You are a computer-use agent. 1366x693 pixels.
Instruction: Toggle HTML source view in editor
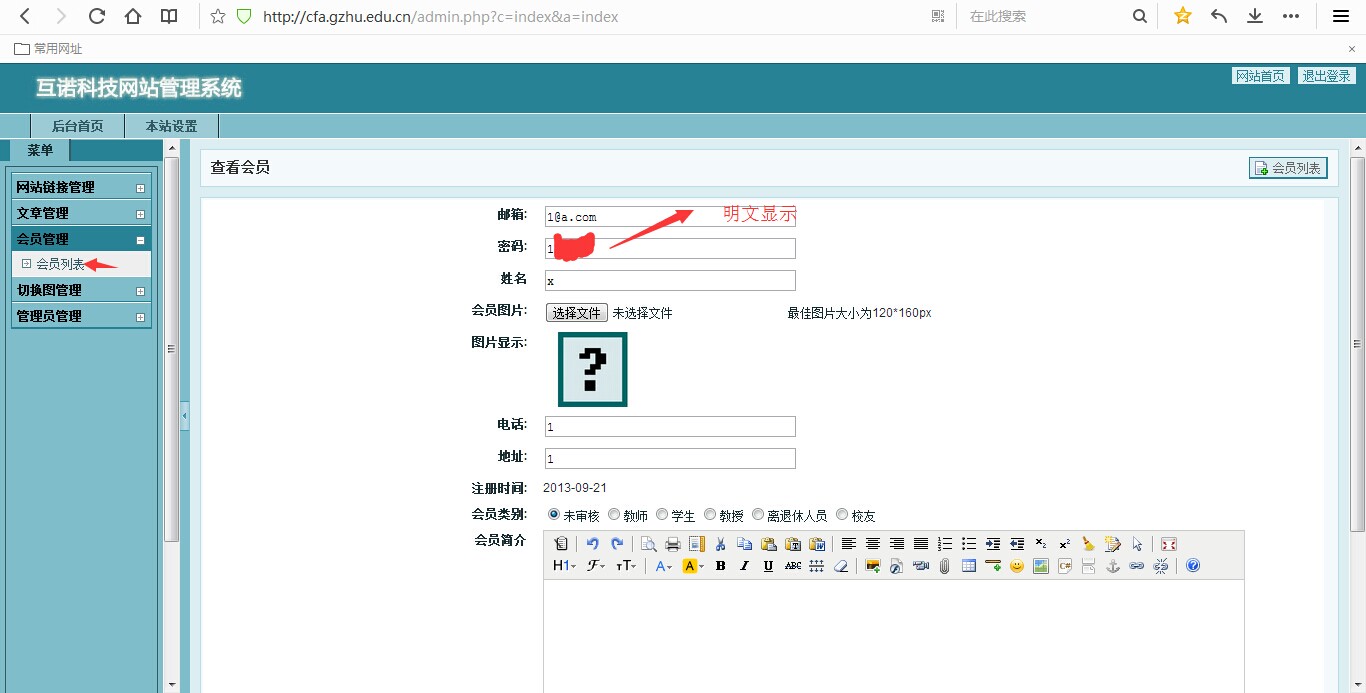pyautogui.click(x=560, y=544)
